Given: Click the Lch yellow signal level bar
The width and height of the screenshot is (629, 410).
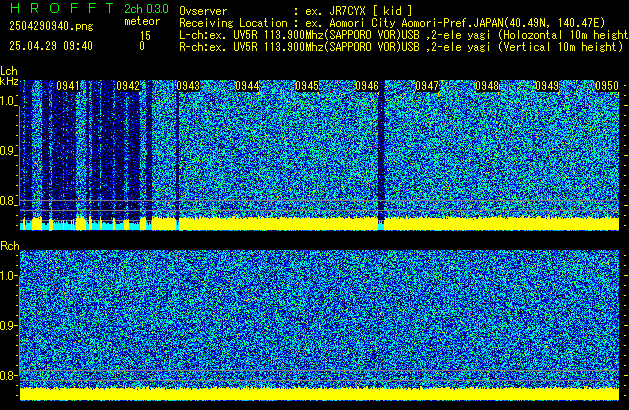Looking at the screenshot, I should pos(319,223).
